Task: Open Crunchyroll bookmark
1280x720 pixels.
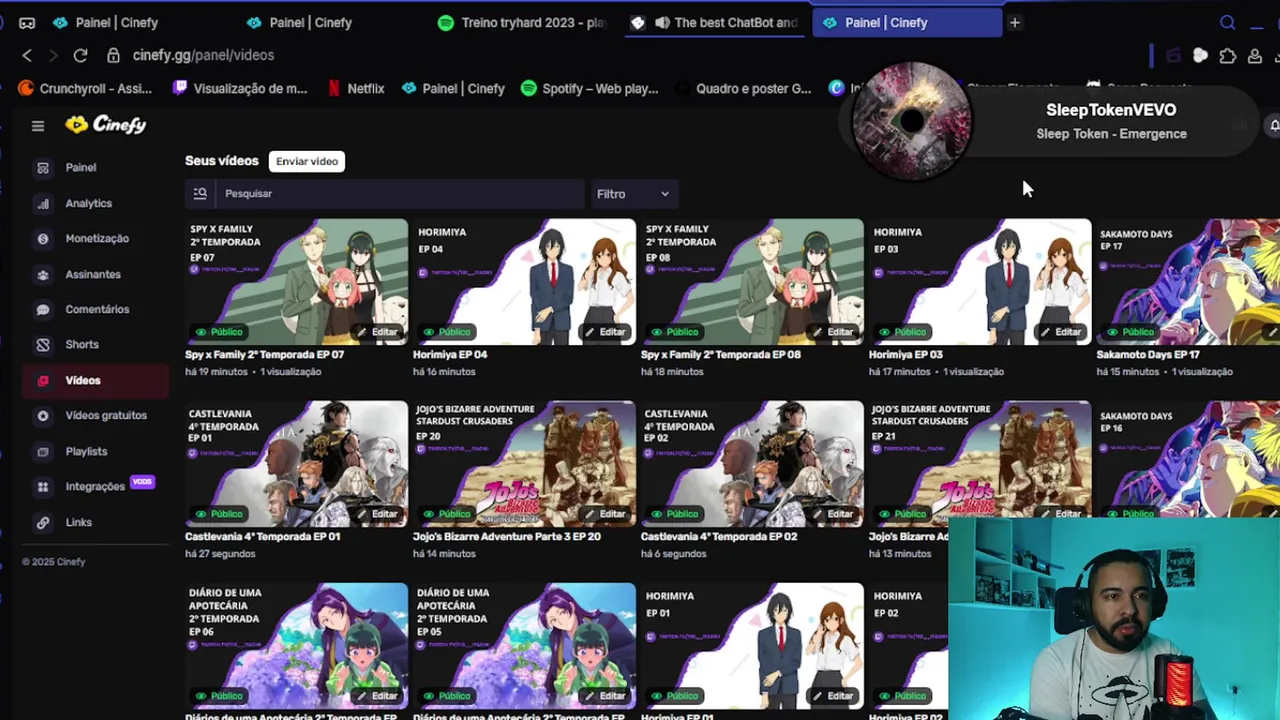Action: pyautogui.click(x=86, y=88)
